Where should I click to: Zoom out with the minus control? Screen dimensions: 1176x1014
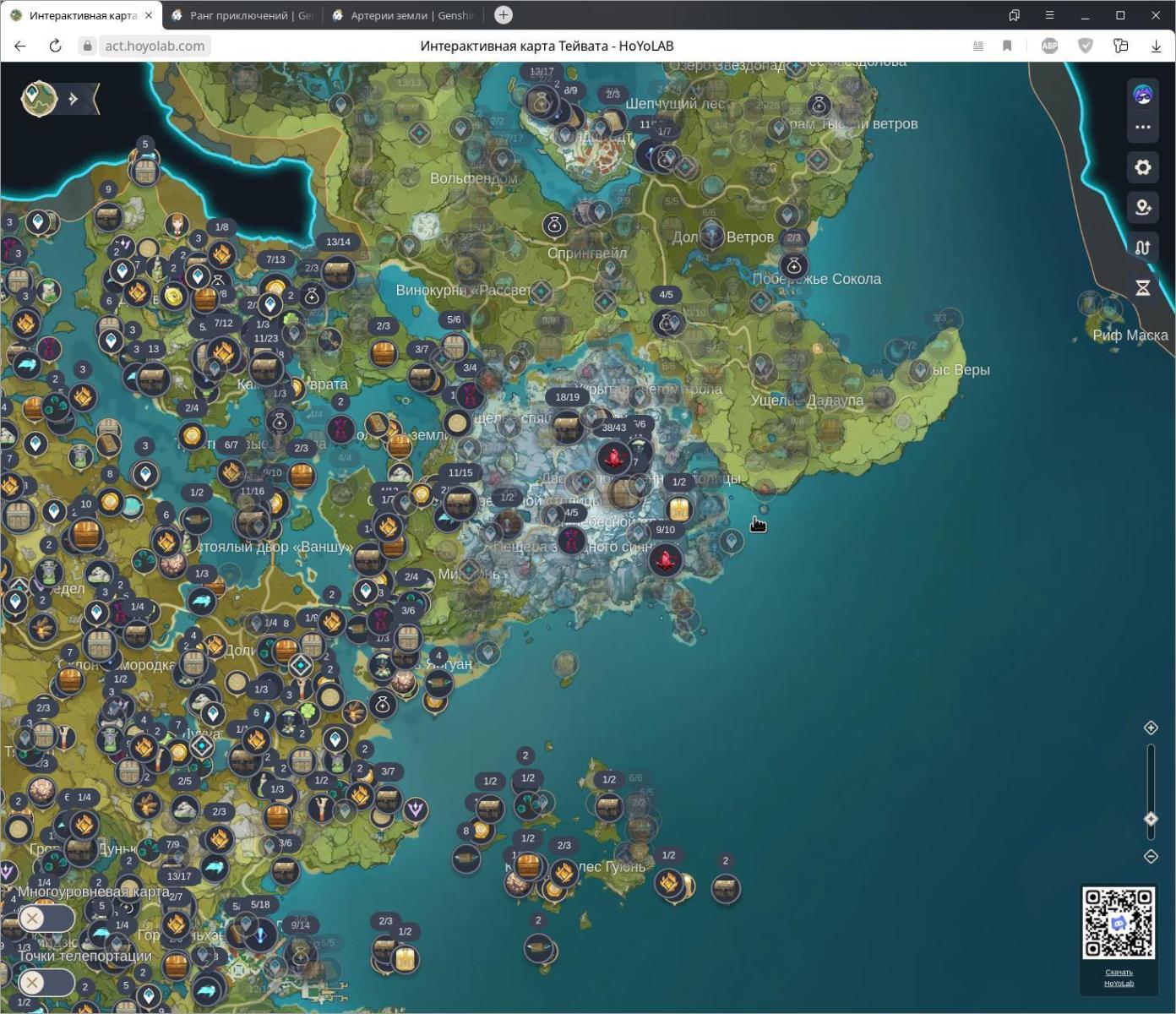[1151, 856]
